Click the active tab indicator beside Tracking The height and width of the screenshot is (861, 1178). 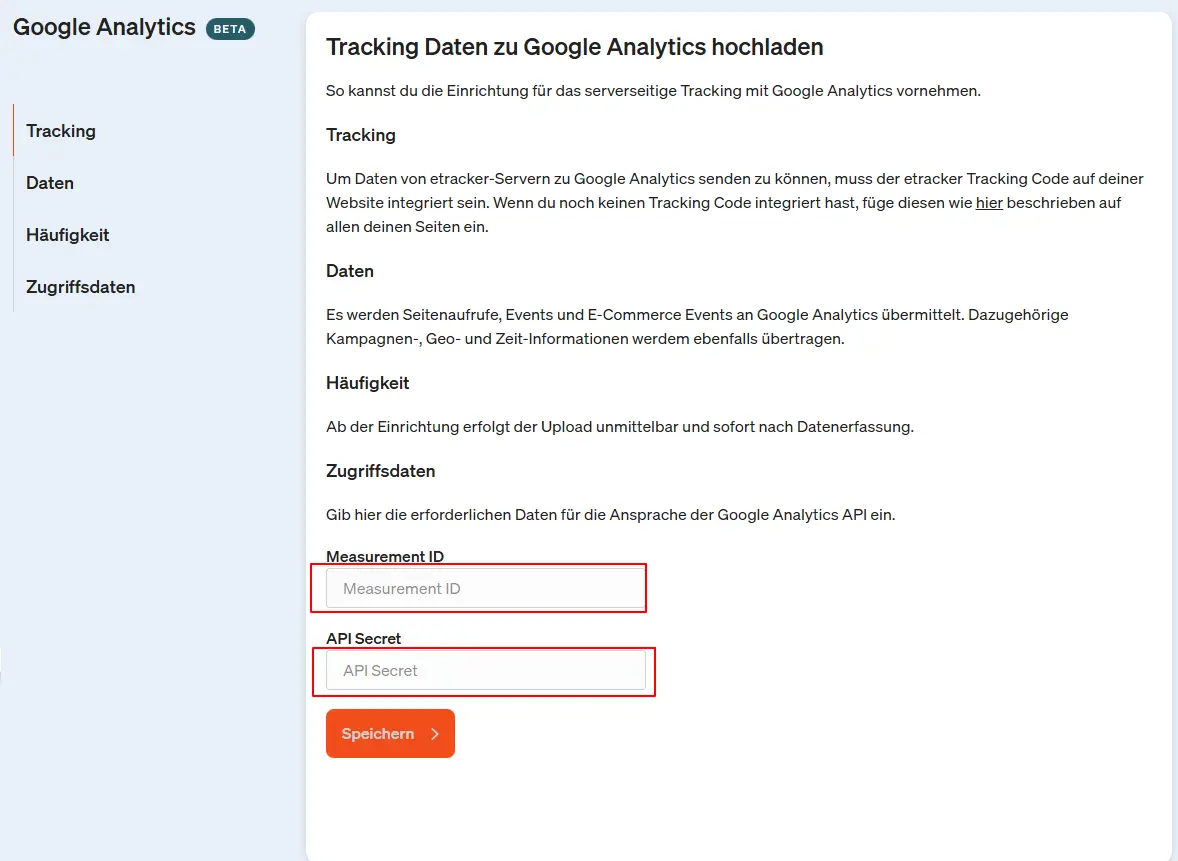13,131
